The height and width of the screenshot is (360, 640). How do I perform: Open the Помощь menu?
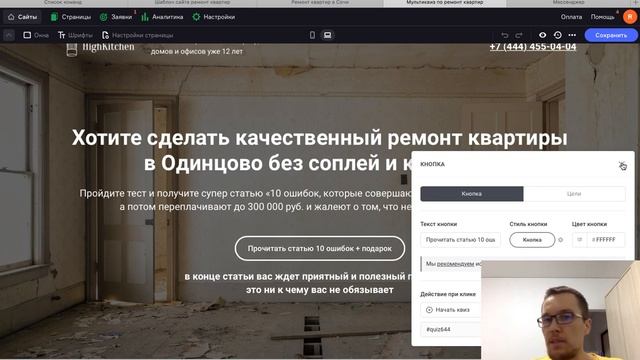pyautogui.click(x=602, y=17)
